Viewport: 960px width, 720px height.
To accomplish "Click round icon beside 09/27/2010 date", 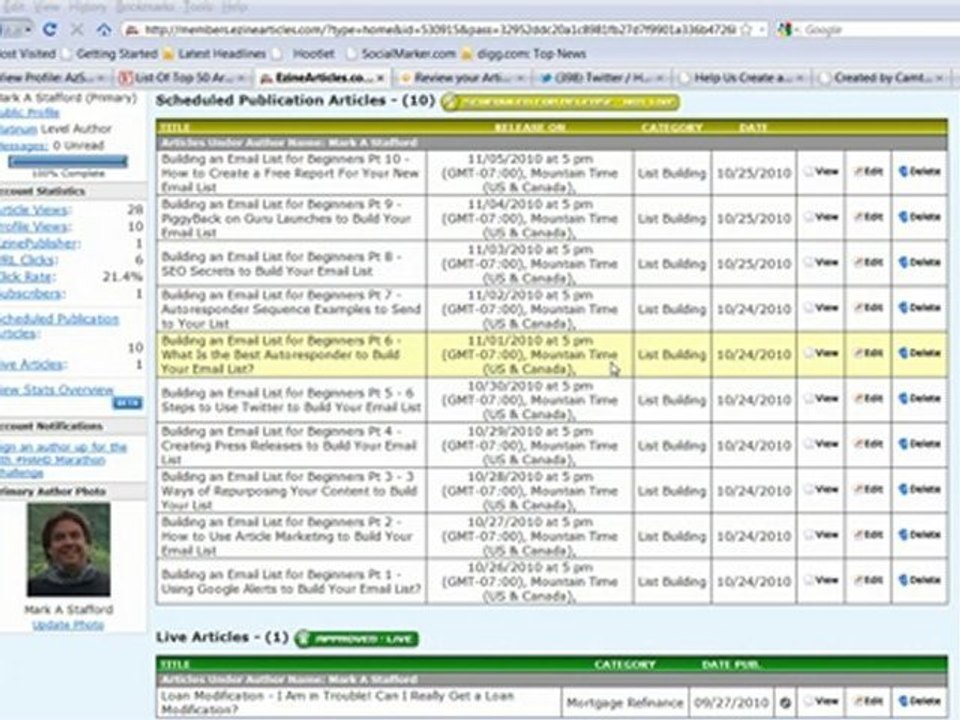I will (x=785, y=702).
